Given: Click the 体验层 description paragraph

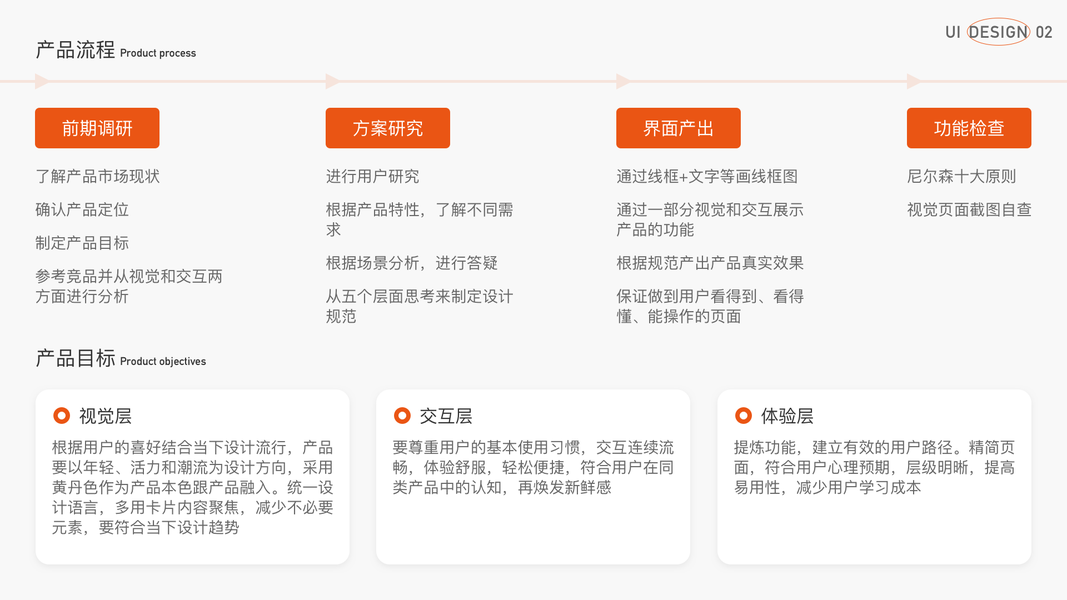Looking at the screenshot, I should pyautogui.click(x=874, y=467).
